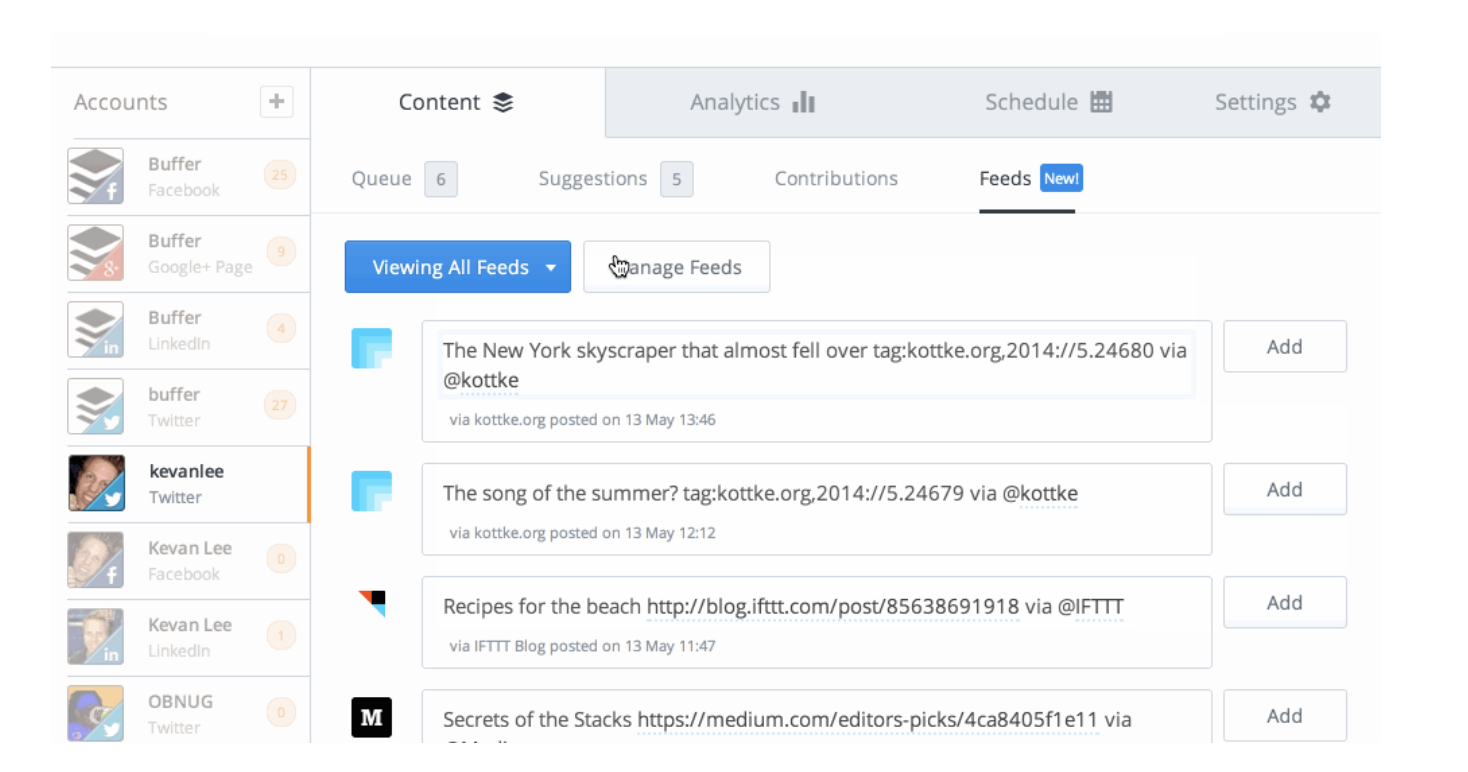This screenshot has width=1468, height=772.
Task: Click the 0 badge on OBNUG Twitter
Action: (x=281, y=713)
